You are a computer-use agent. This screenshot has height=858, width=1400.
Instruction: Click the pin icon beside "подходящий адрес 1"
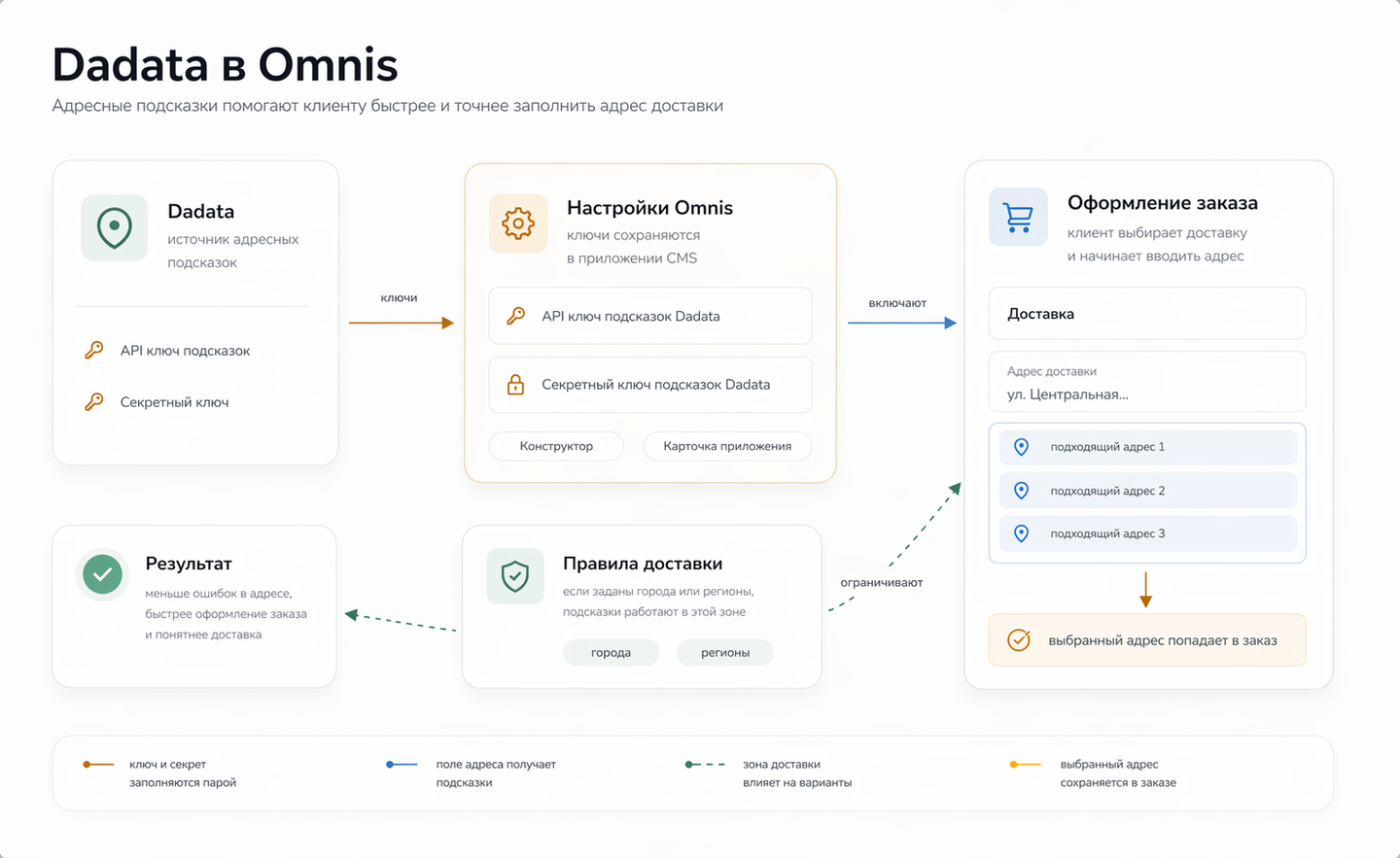click(x=1021, y=447)
